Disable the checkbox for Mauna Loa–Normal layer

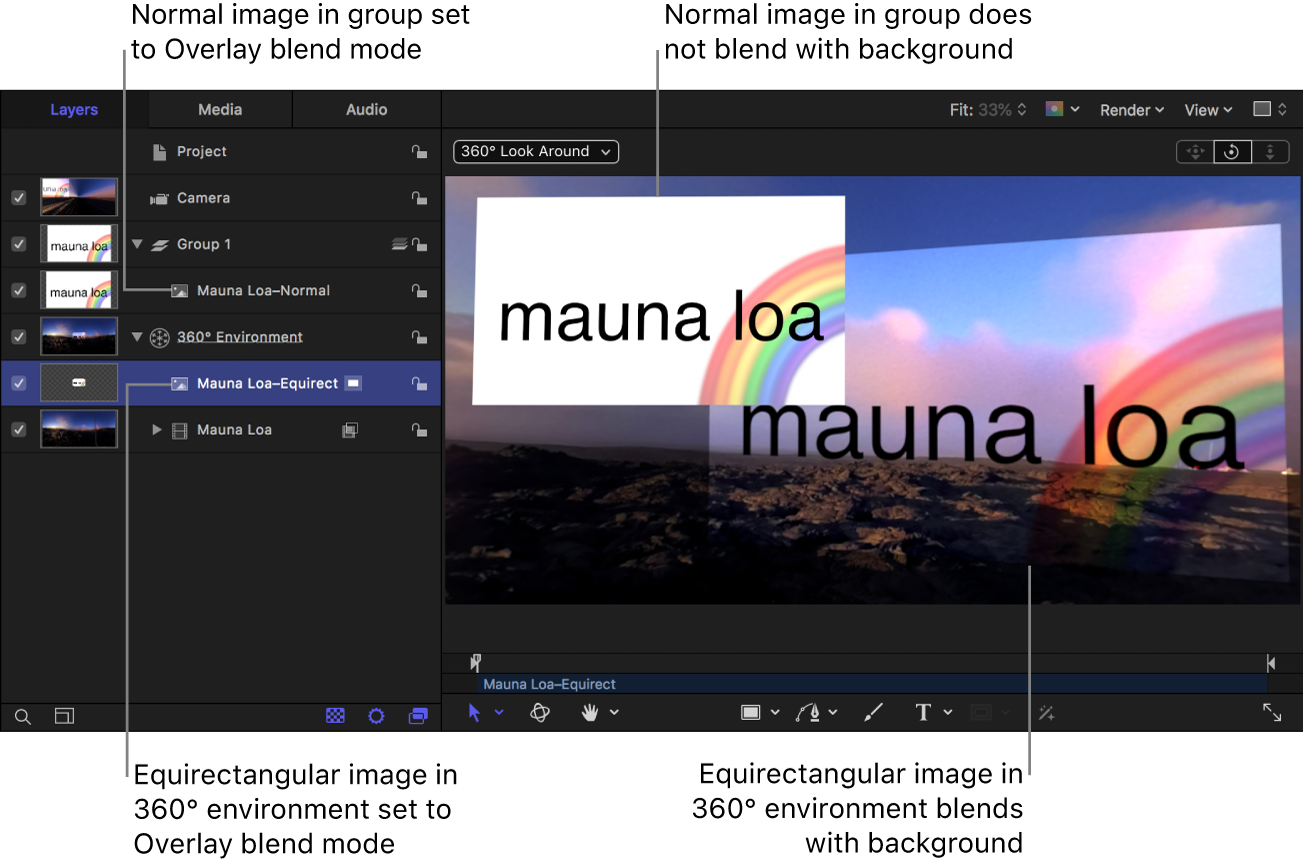(18, 290)
